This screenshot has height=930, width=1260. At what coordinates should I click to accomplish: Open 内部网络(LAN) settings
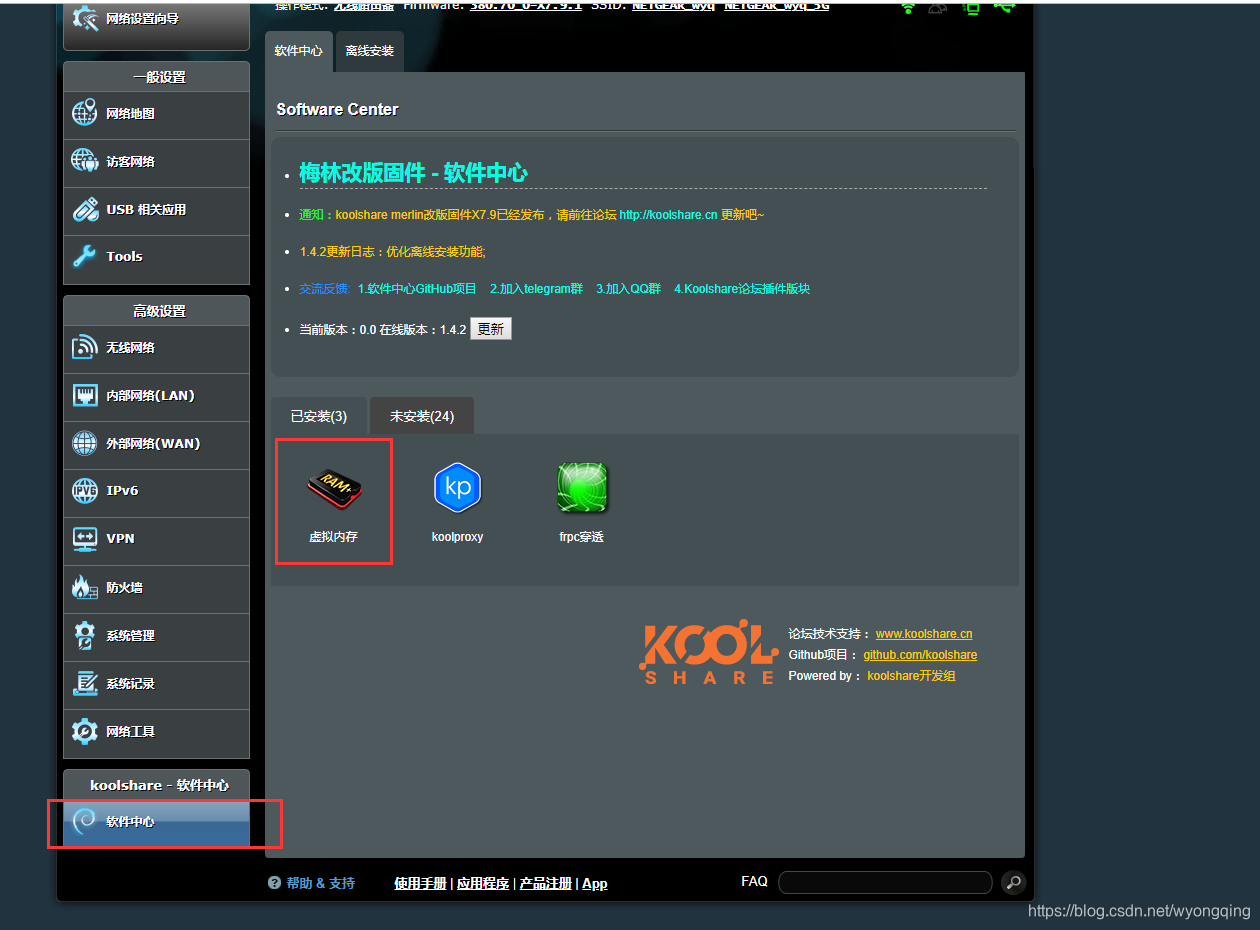(x=156, y=396)
